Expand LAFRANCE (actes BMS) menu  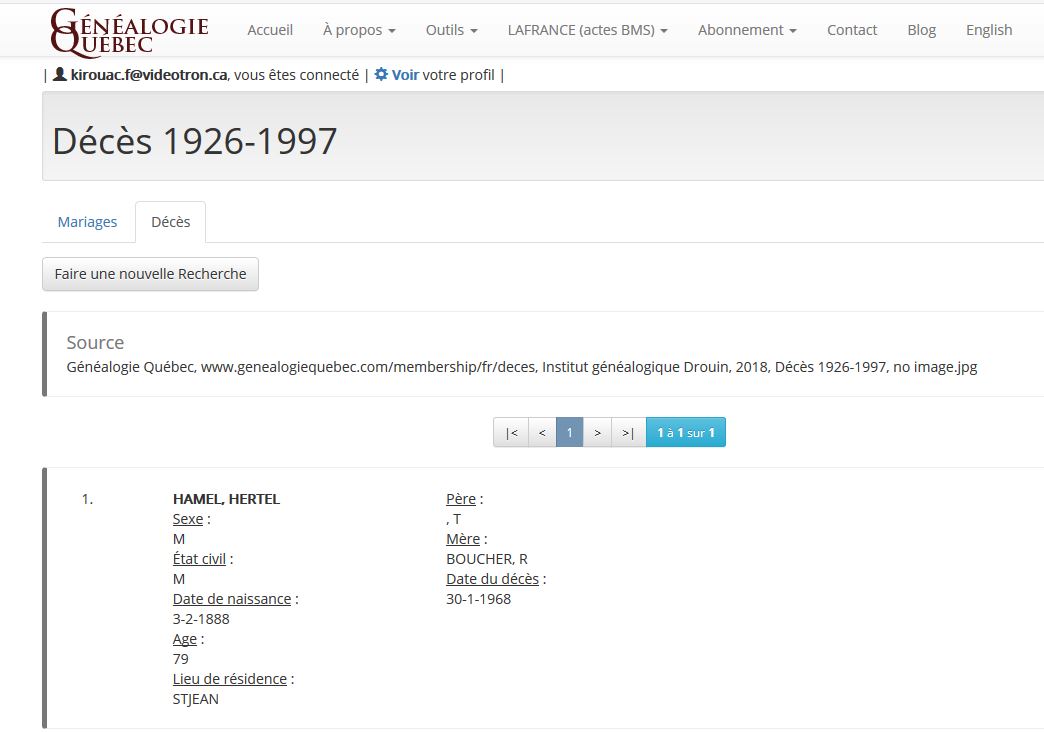pyautogui.click(x=587, y=30)
